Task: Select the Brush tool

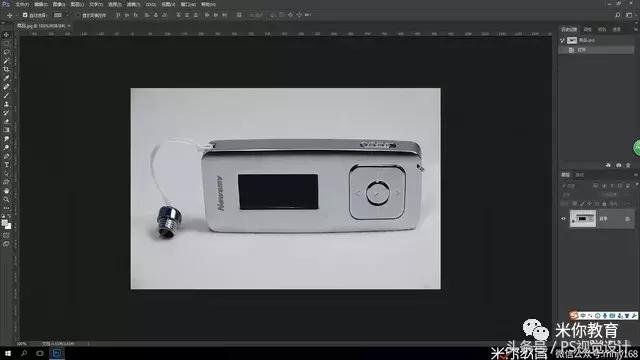Action: click(6, 96)
